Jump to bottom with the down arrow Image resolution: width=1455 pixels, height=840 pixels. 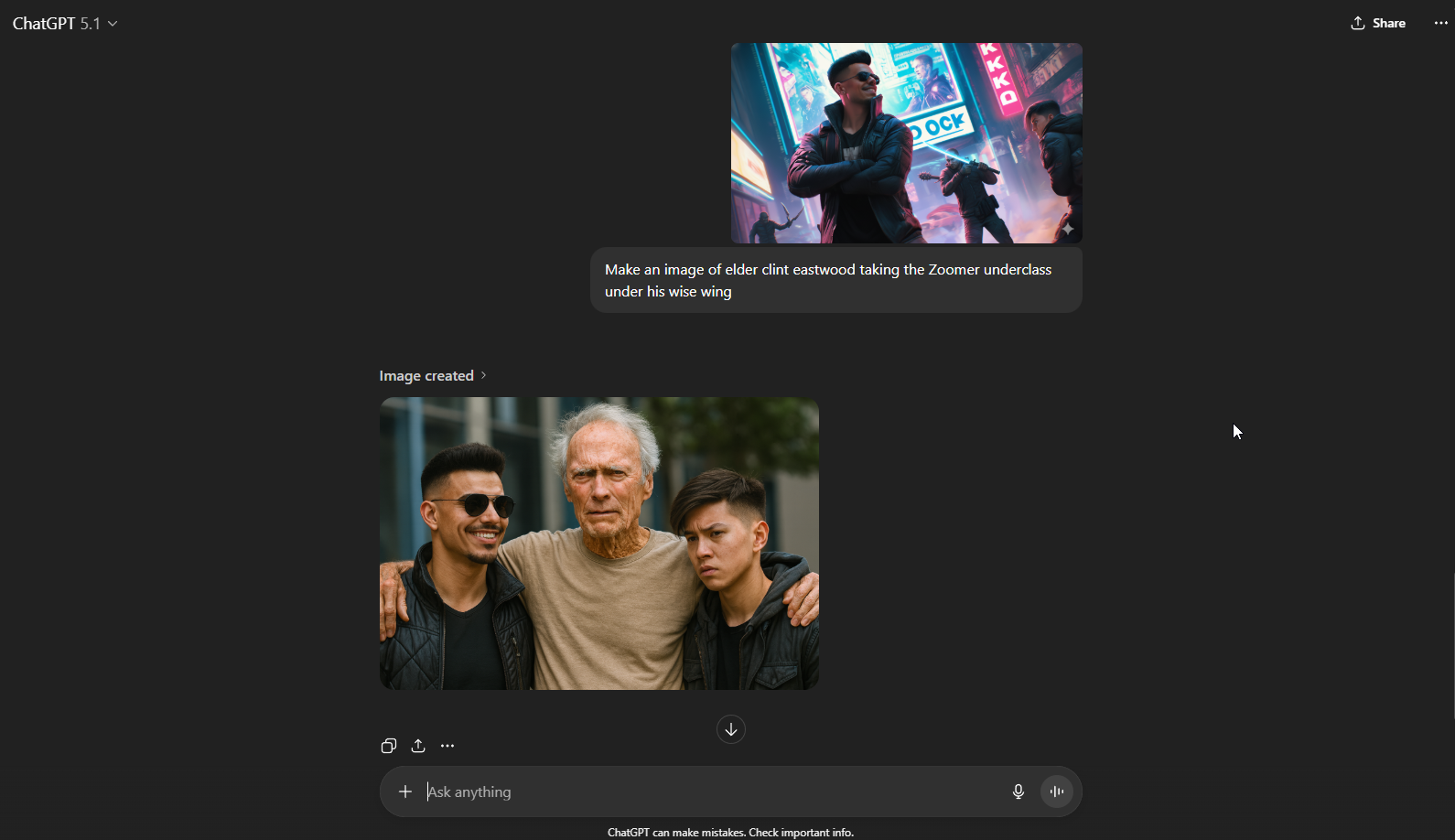731,729
